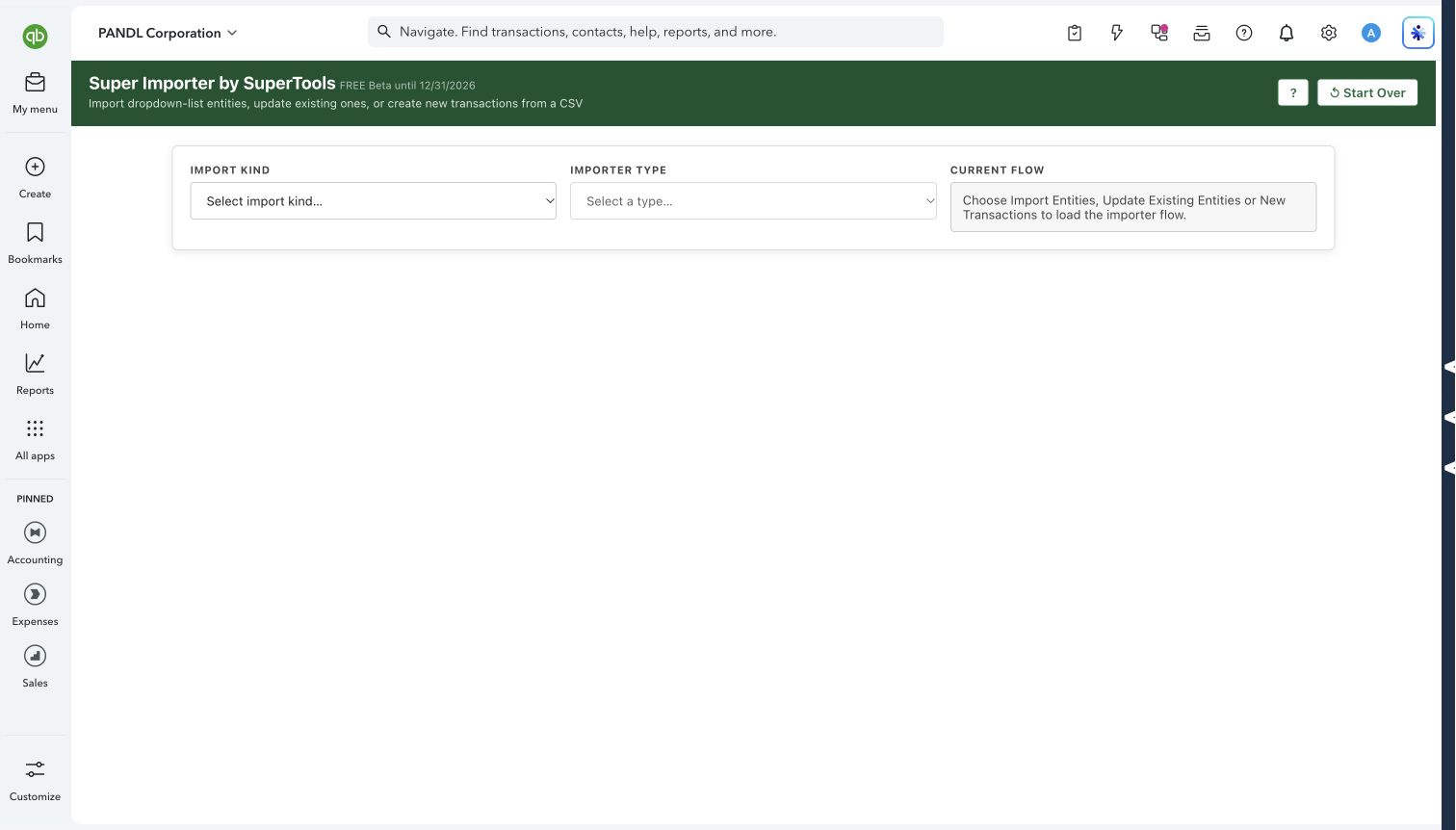Screen dimensions: 1456x830
Task: Open the help question mark icon in top bar
Action: [x=1244, y=33]
